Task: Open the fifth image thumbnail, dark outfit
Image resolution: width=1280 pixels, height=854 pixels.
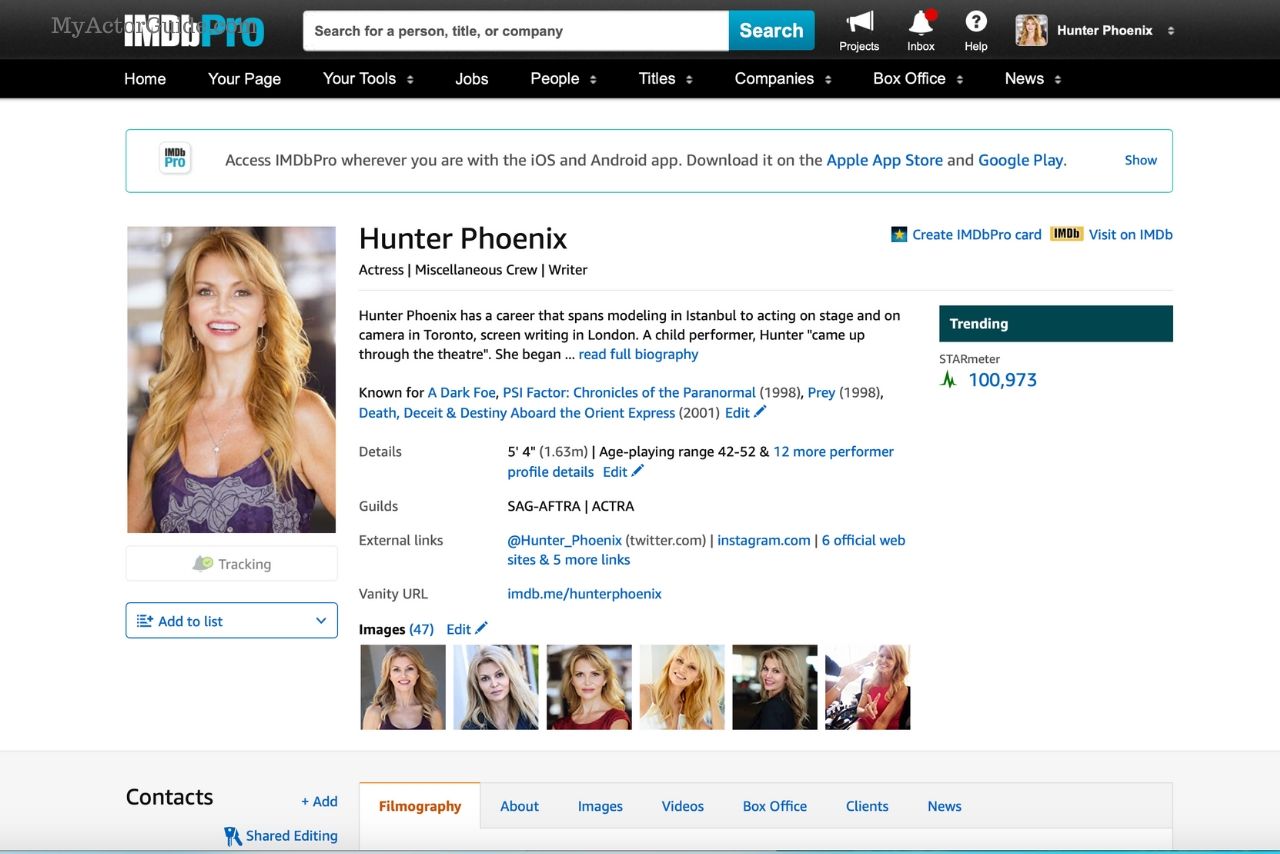Action: point(775,687)
